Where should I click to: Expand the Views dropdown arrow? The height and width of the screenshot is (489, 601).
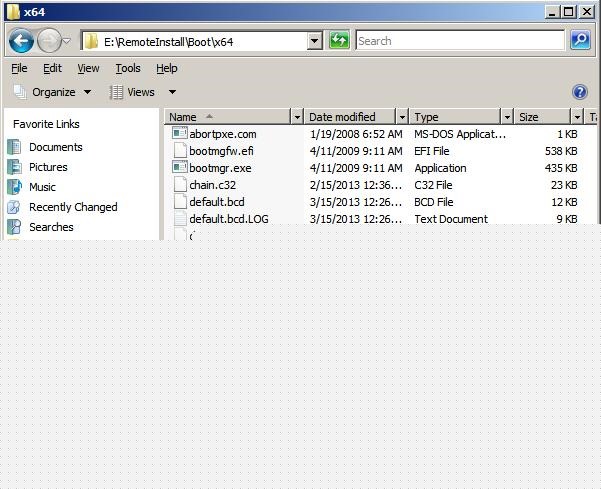click(x=172, y=92)
